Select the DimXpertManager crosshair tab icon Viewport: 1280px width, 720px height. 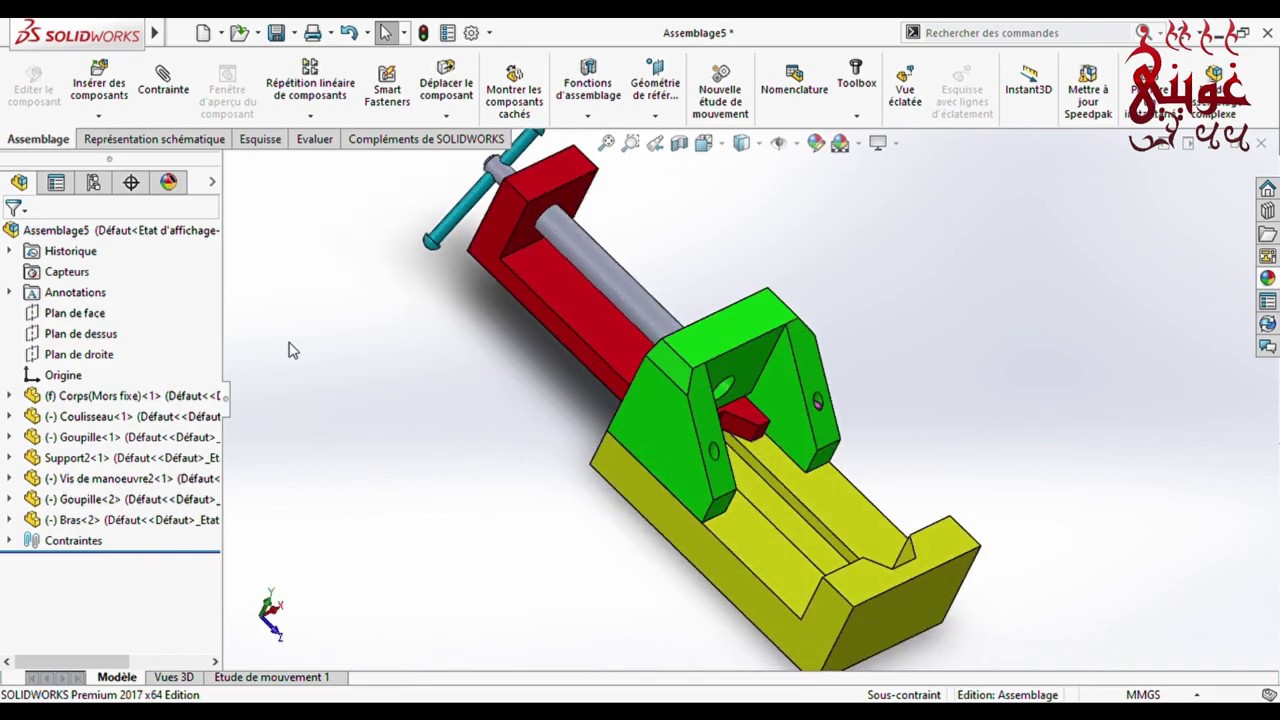(131, 182)
